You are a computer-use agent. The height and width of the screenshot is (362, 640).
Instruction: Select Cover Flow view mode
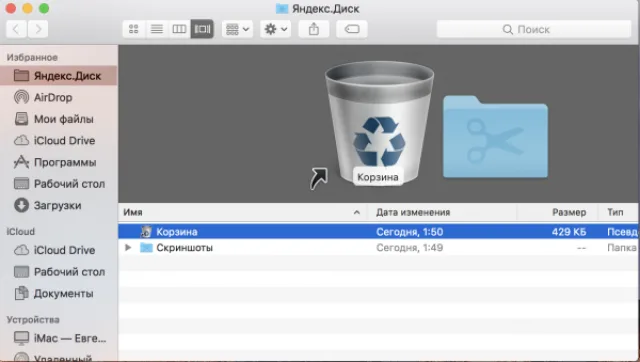coord(202,29)
